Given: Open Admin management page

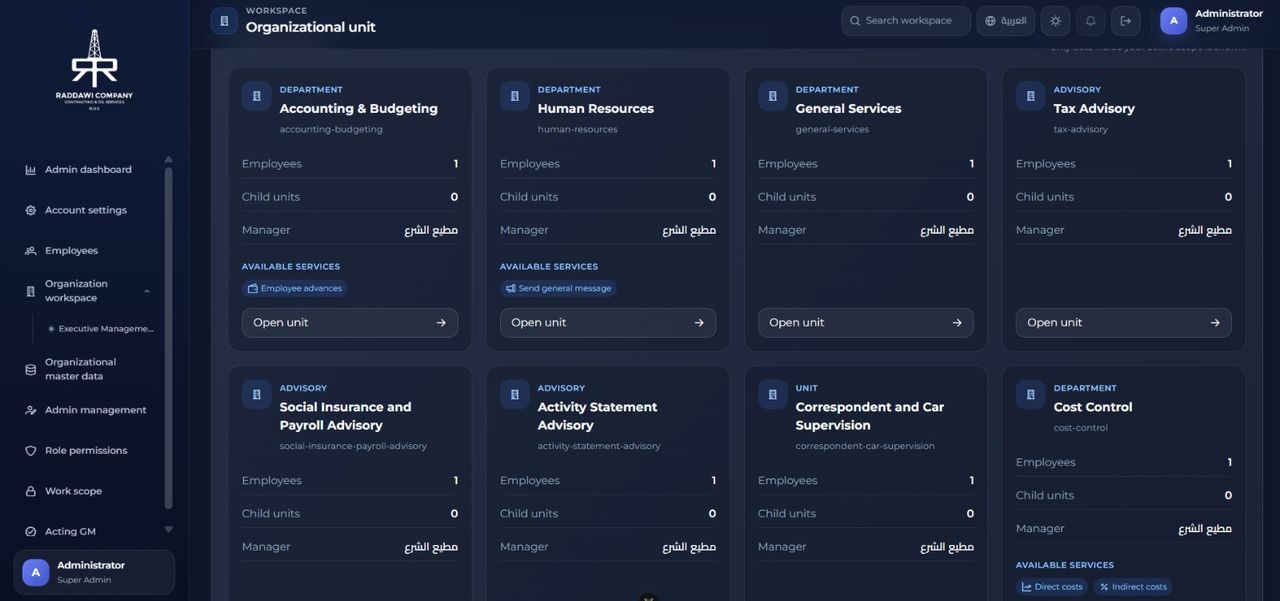Looking at the screenshot, I should coord(88,410).
